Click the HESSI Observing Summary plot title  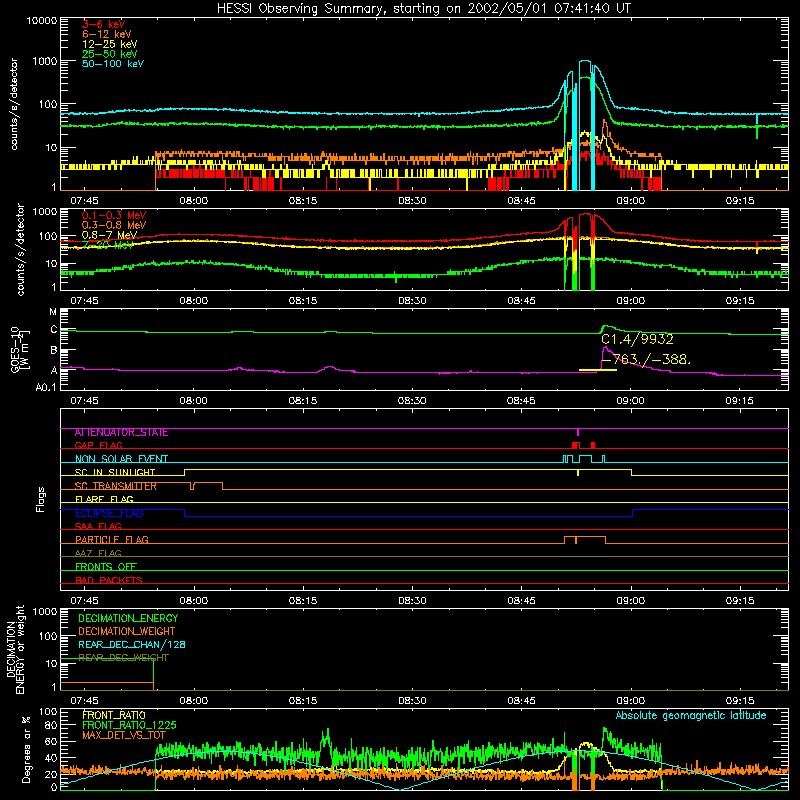click(424, 9)
